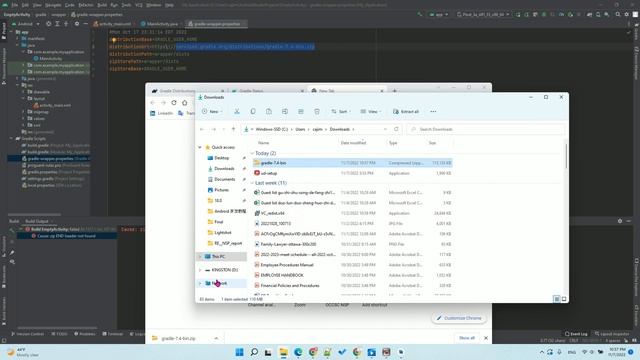Click the Explorer file list vertical scrollbar
Viewport: 640px width, 360px height.
click(x=566, y=155)
